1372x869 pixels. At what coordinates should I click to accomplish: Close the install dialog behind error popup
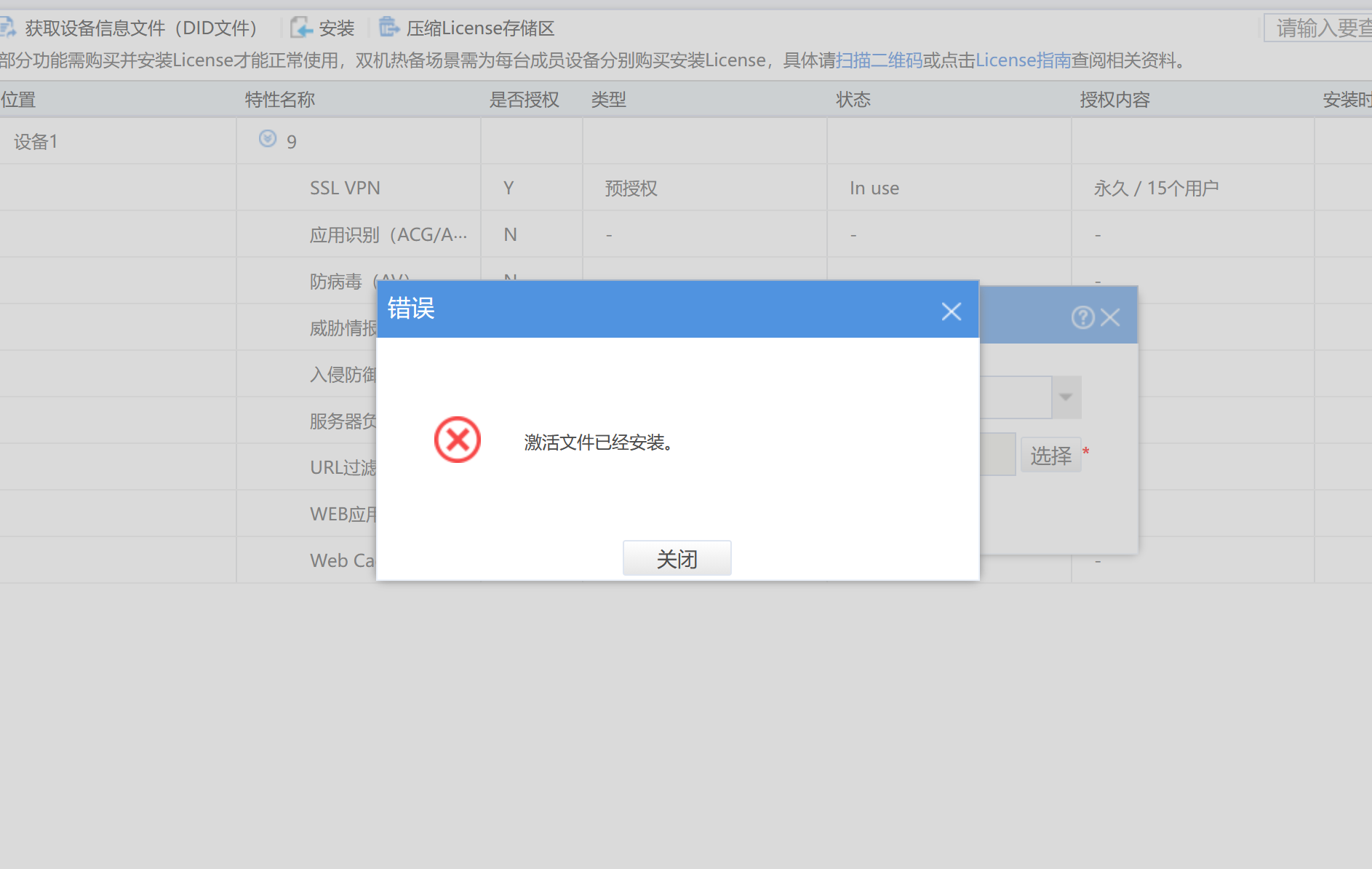tap(1110, 317)
